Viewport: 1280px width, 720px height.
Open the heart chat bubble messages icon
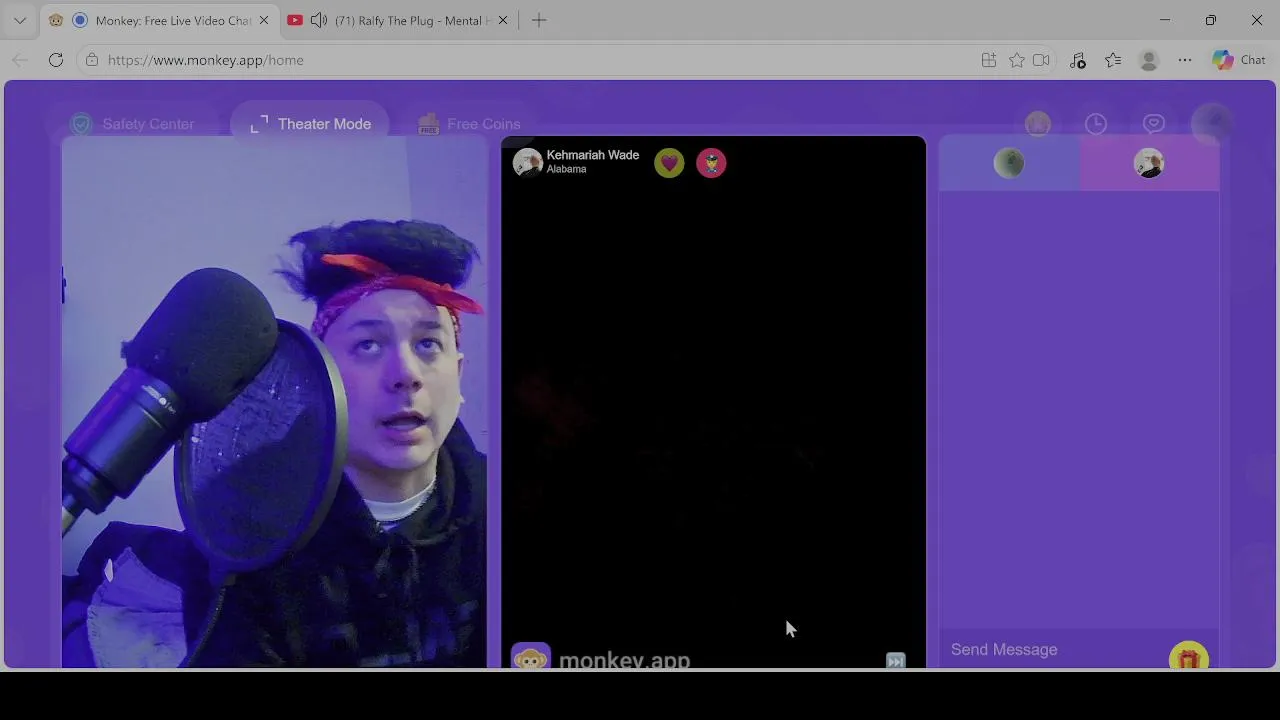click(1154, 124)
